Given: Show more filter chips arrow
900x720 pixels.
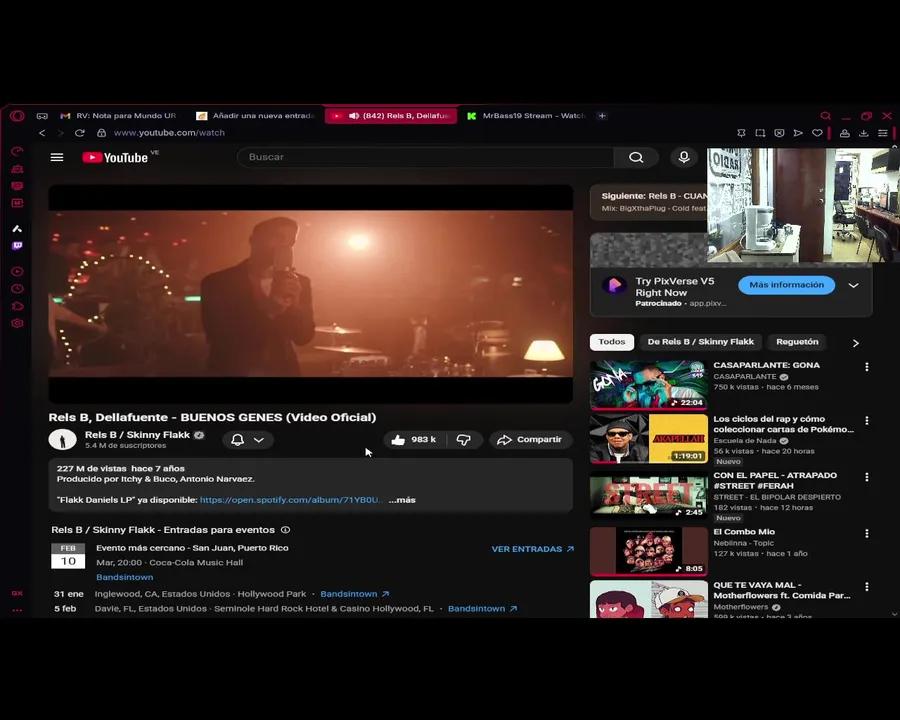Looking at the screenshot, I should click(x=856, y=343).
